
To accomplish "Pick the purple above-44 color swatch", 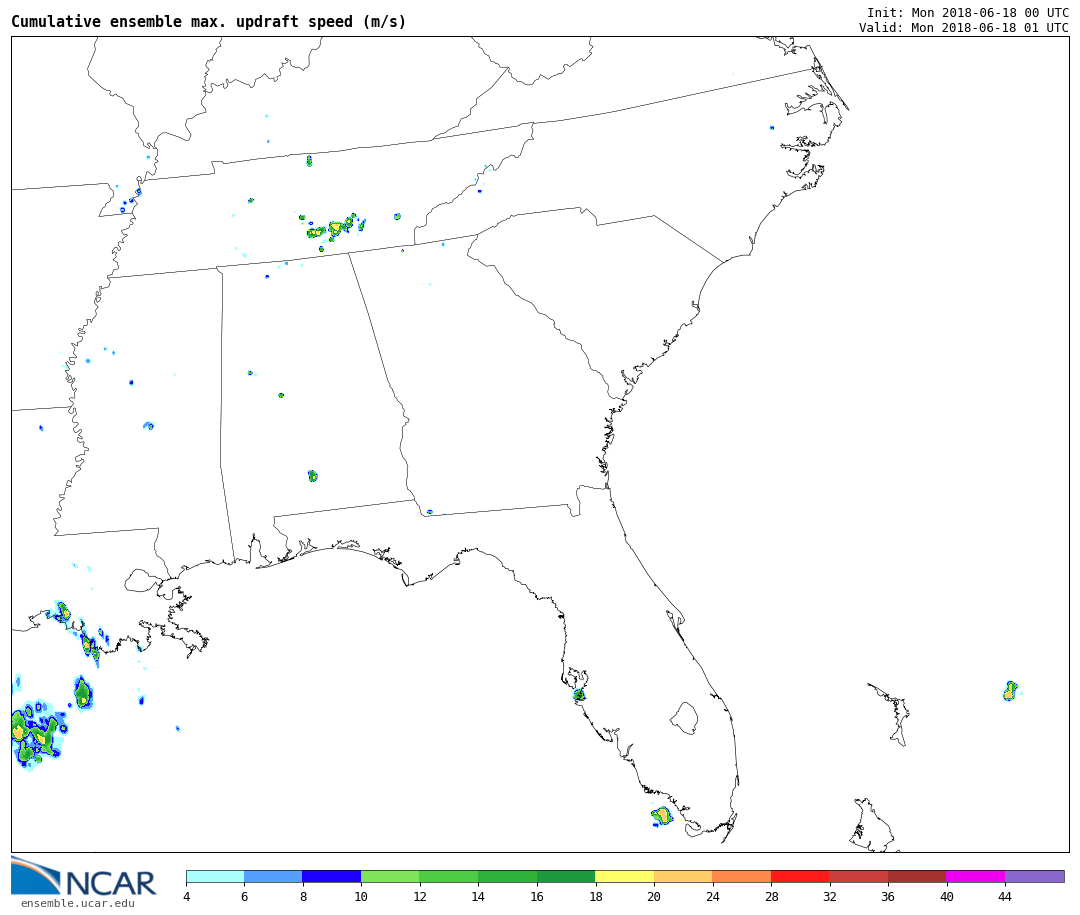I will click(x=1035, y=876).
